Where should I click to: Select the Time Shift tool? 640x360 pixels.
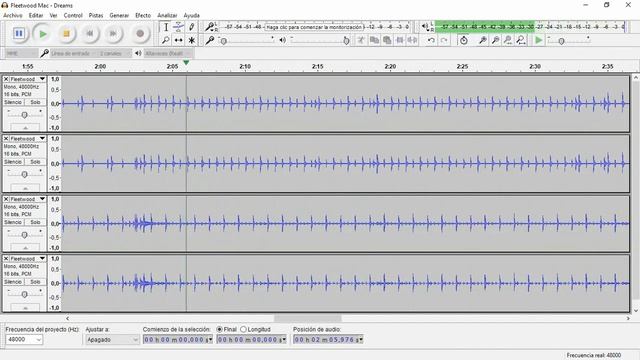coord(178,40)
